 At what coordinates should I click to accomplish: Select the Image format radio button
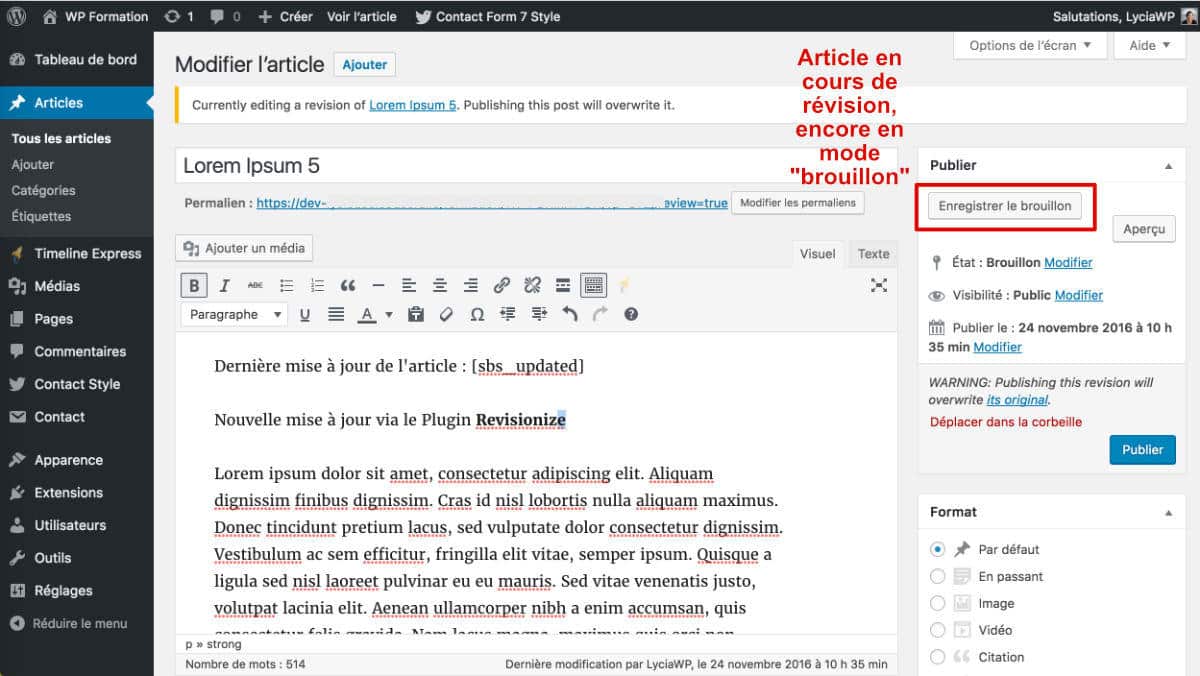(x=937, y=603)
